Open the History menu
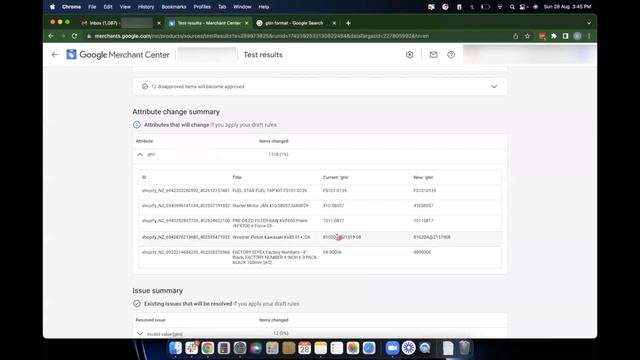 146,7
